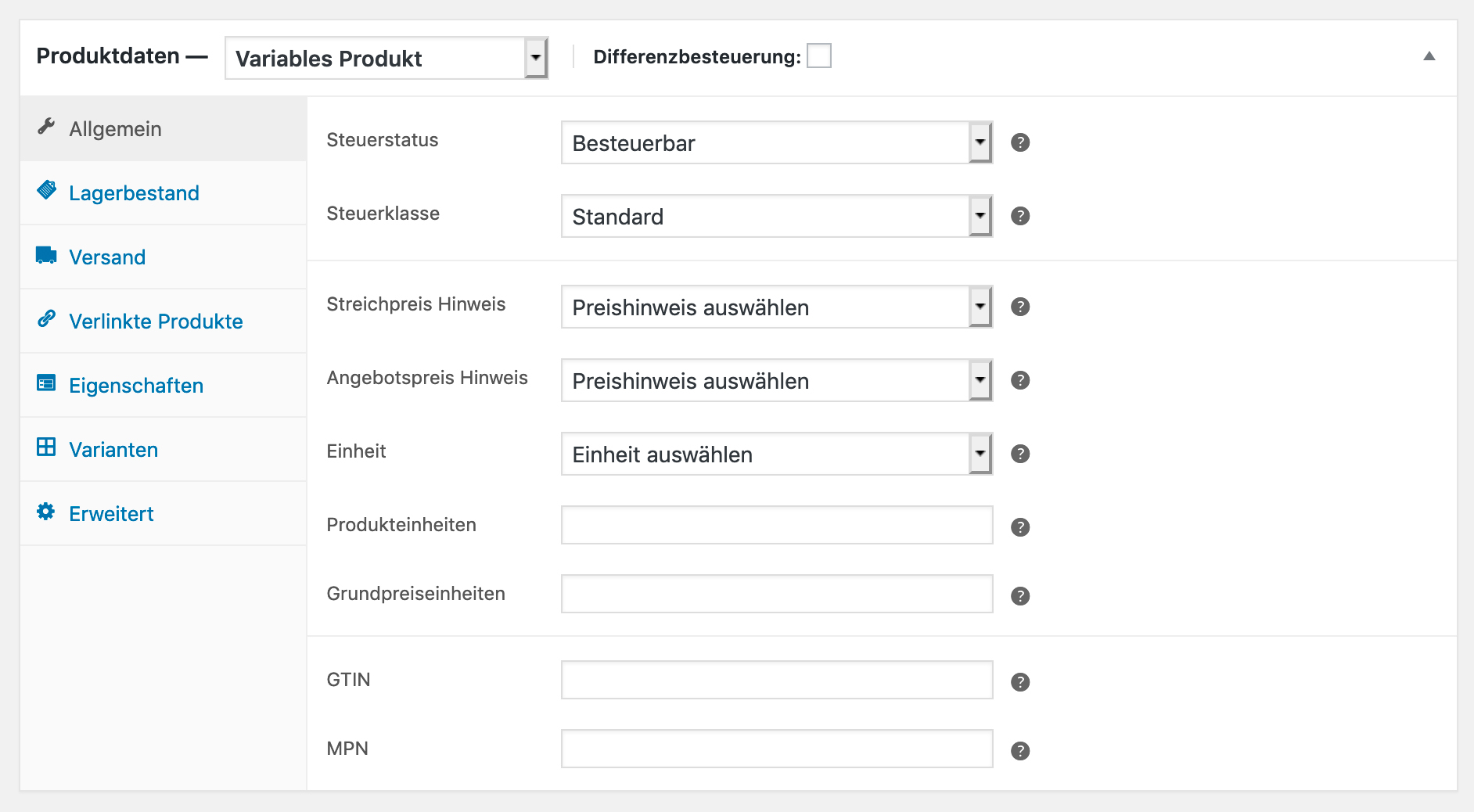Click the Produkteinheiten label
The image size is (1474, 812).
(x=401, y=525)
